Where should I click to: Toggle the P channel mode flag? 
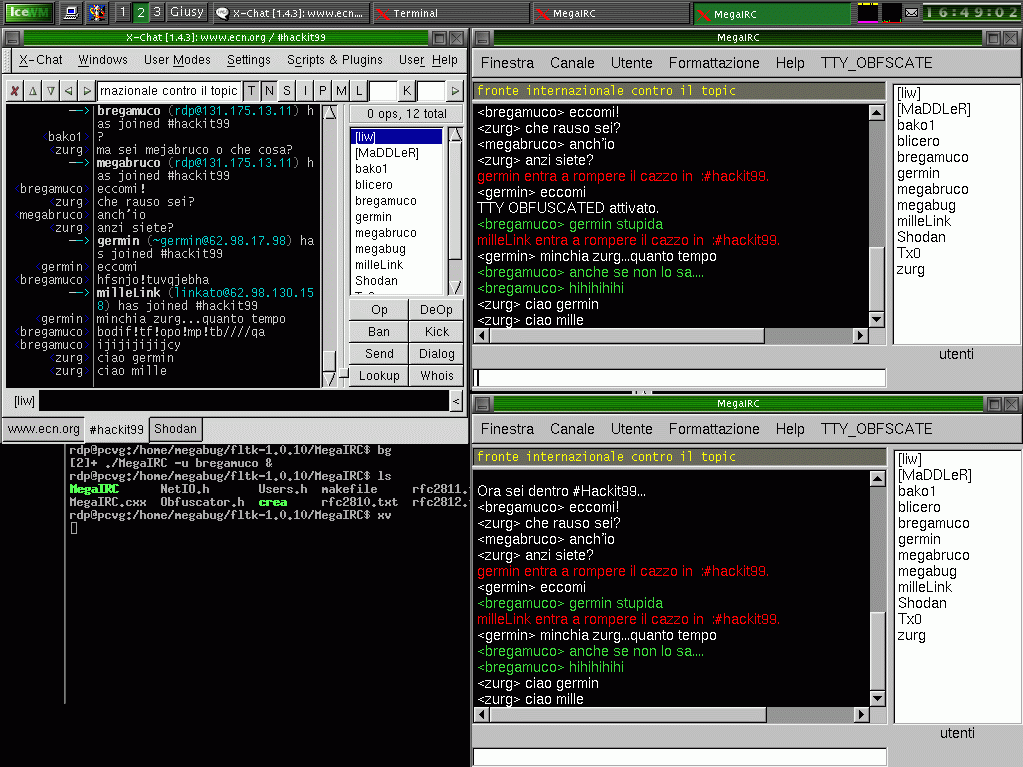(322, 91)
